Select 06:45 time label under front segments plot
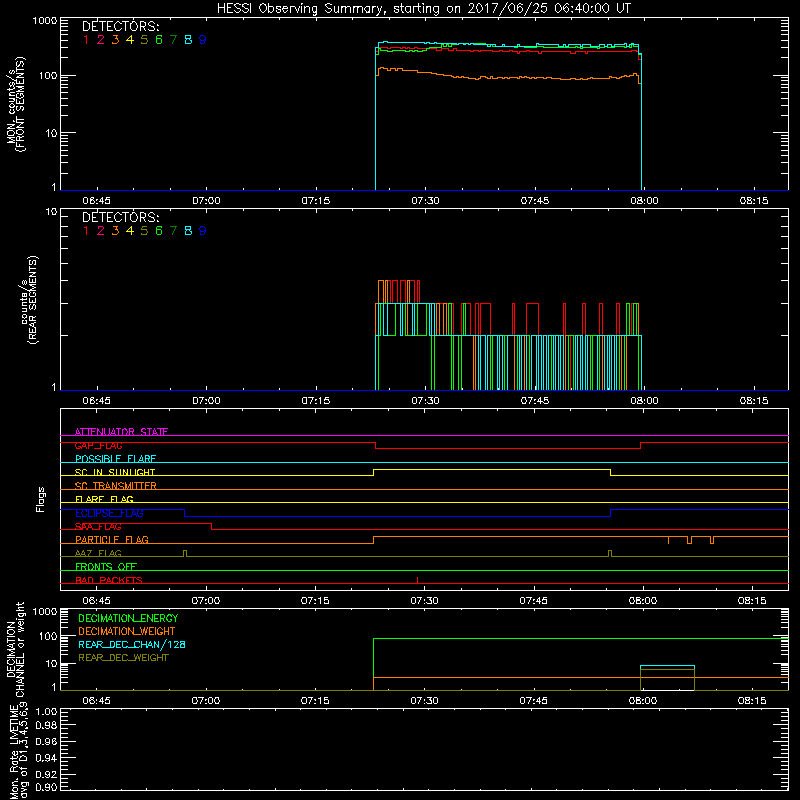Viewport: 800px width, 800px height. 96,201
